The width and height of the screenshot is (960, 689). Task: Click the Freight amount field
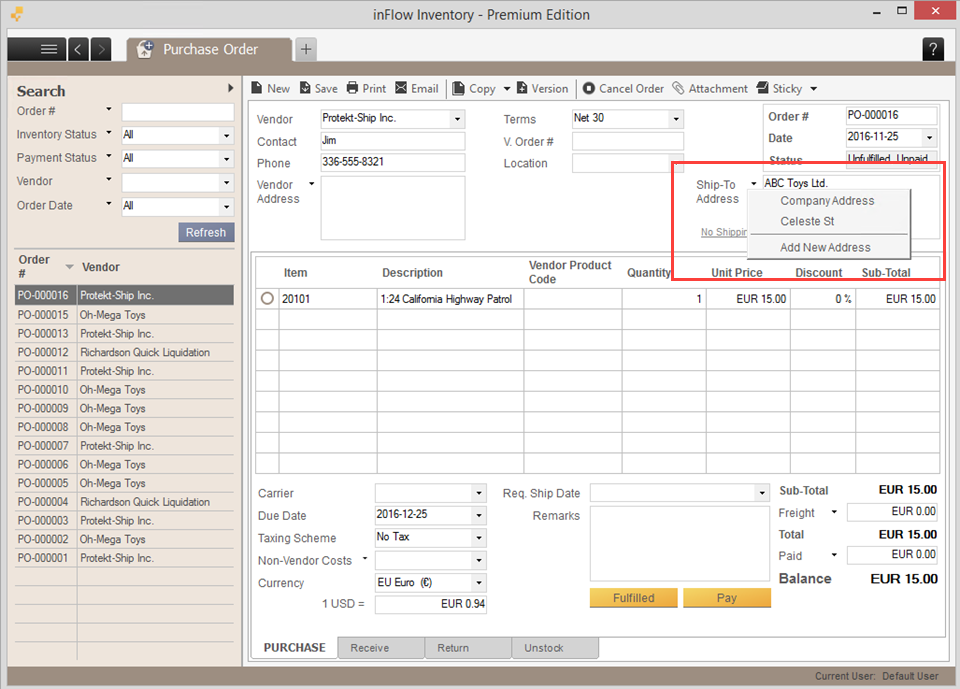892,511
